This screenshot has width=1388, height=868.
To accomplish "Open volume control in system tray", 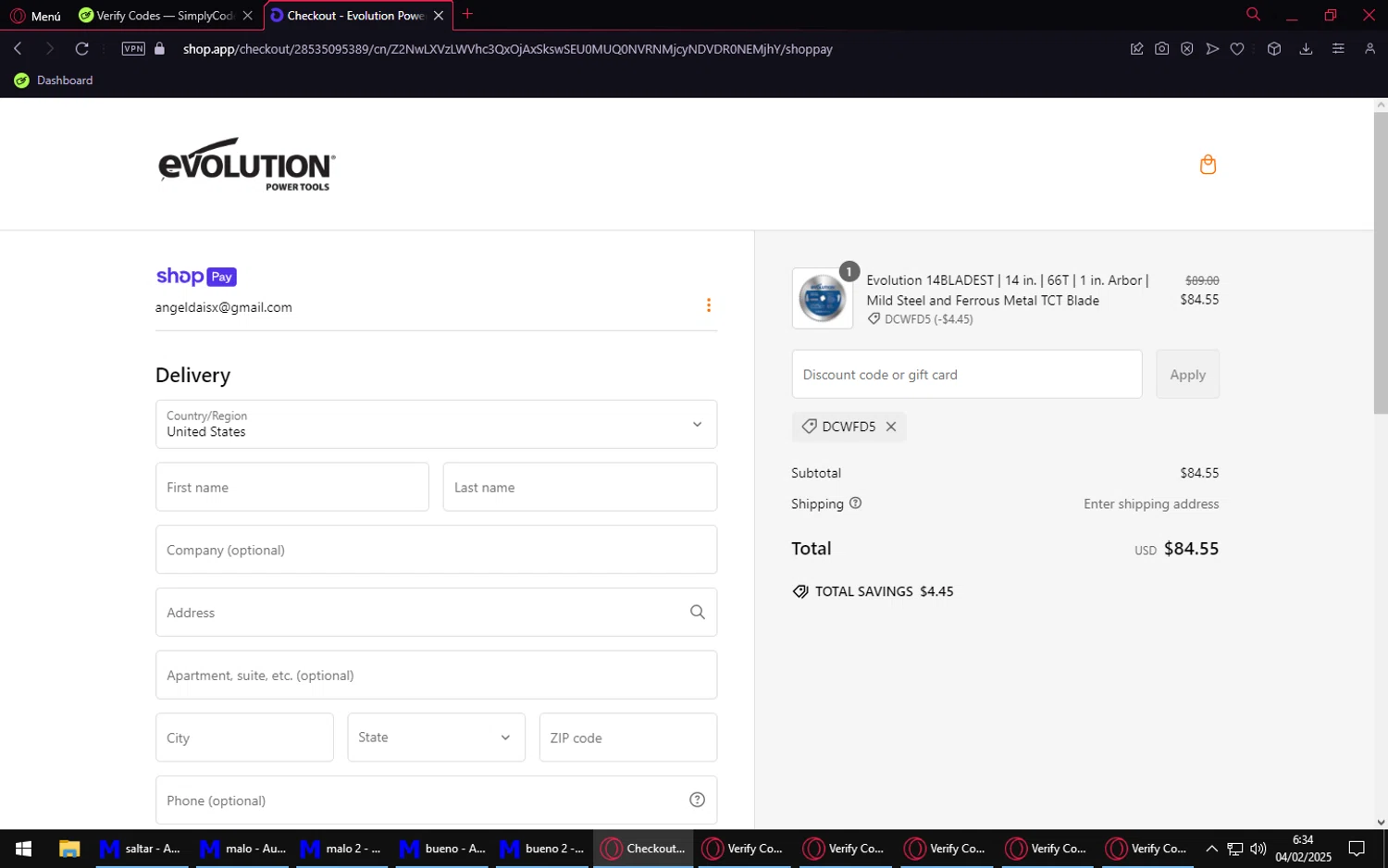I will pos(1258,849).
